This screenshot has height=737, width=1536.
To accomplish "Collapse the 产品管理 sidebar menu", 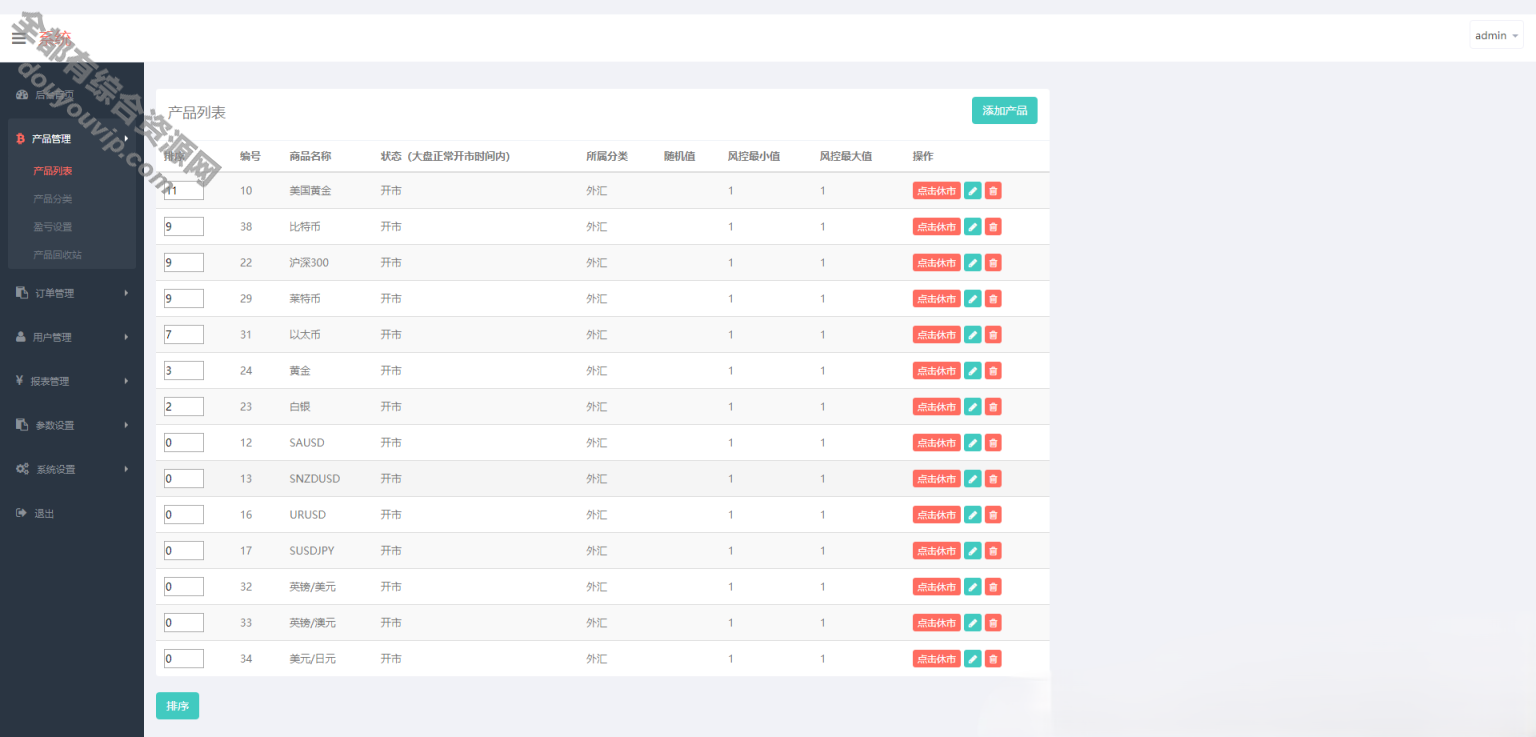I will click(x=72, y=139).
